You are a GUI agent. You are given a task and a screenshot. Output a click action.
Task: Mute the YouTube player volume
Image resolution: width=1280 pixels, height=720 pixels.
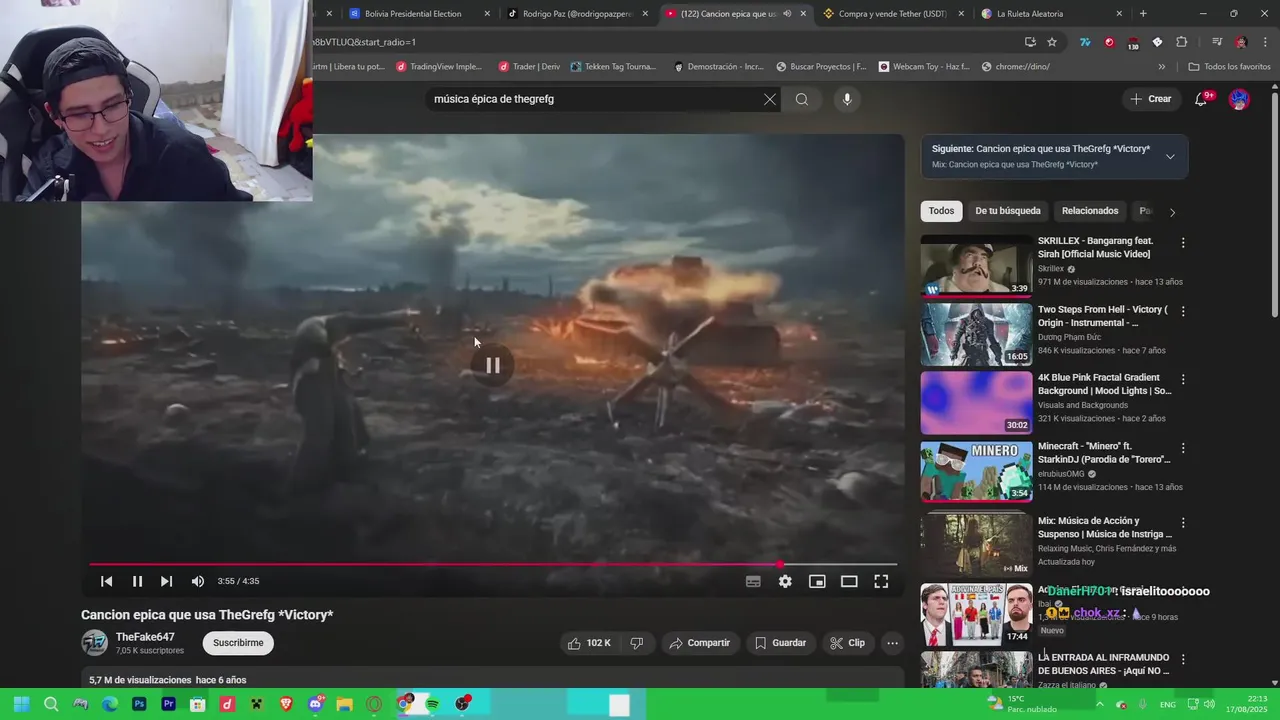[x=198, y=581]
